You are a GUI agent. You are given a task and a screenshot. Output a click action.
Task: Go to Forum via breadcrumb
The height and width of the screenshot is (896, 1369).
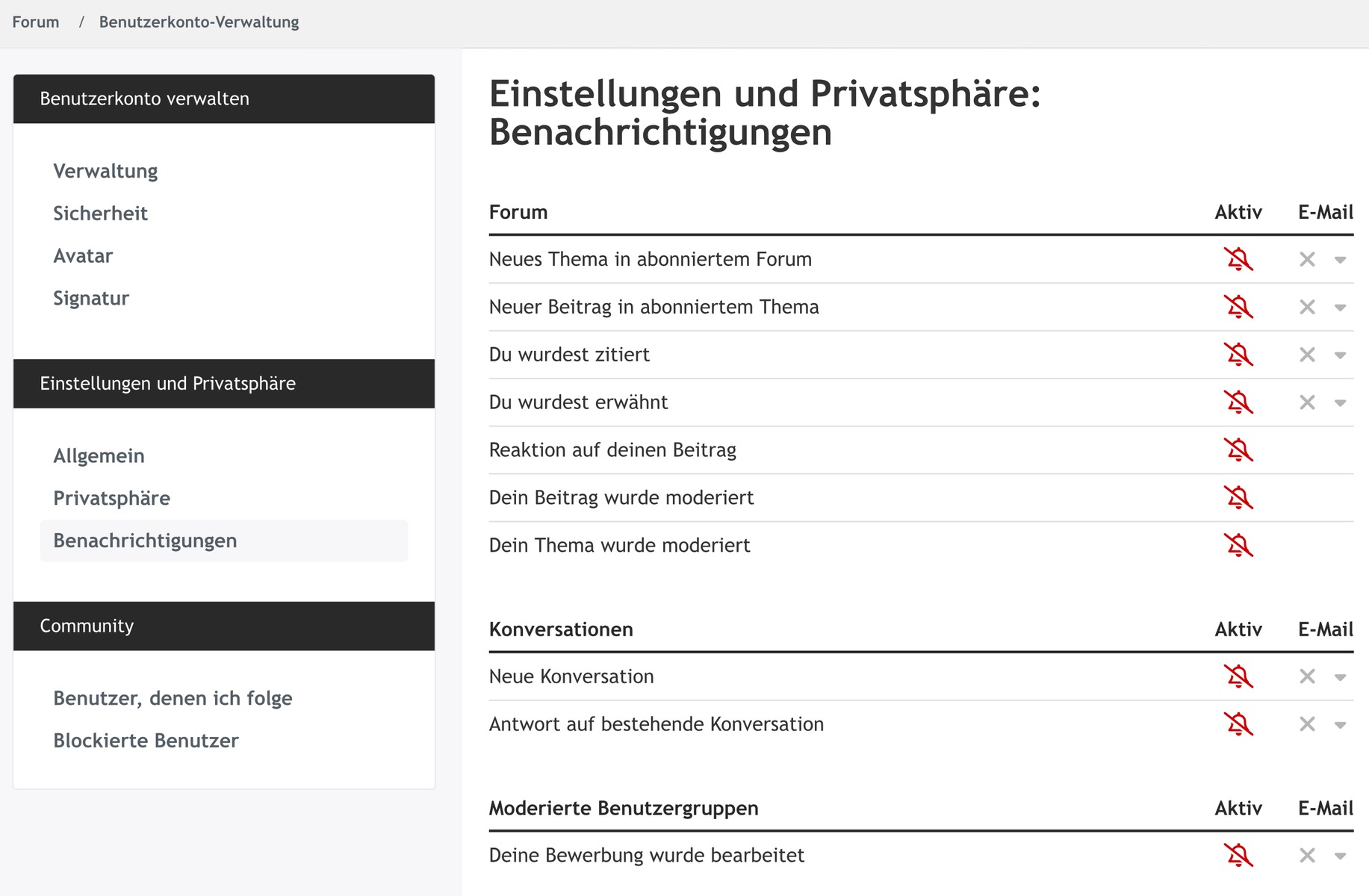[35, 22]
